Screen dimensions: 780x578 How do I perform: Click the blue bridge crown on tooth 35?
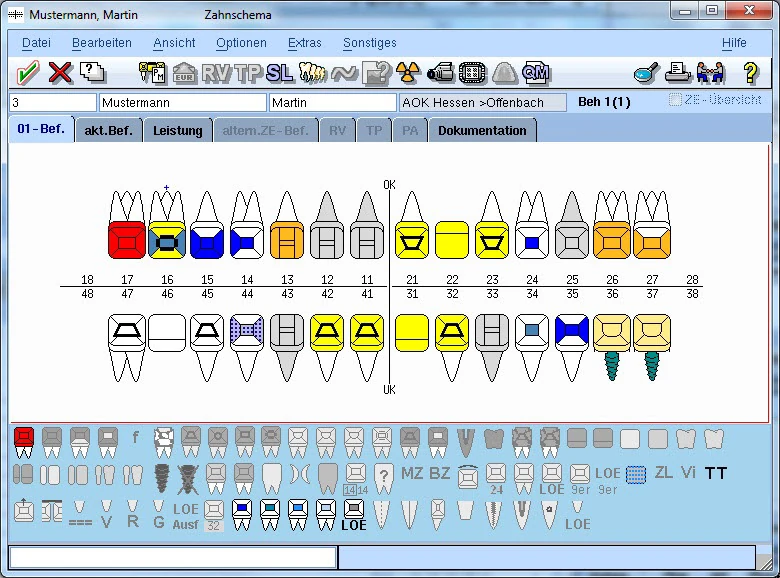click(x=572, y=333)
